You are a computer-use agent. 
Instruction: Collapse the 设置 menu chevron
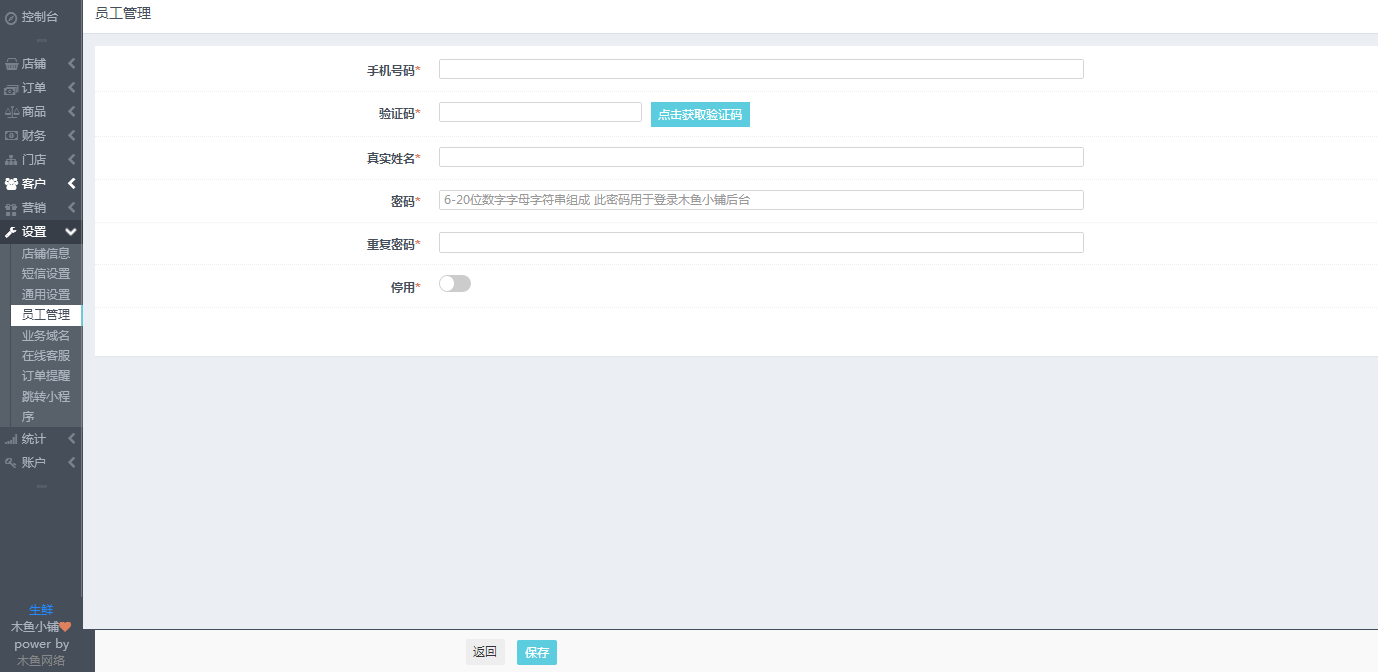(x=71, y=232)
